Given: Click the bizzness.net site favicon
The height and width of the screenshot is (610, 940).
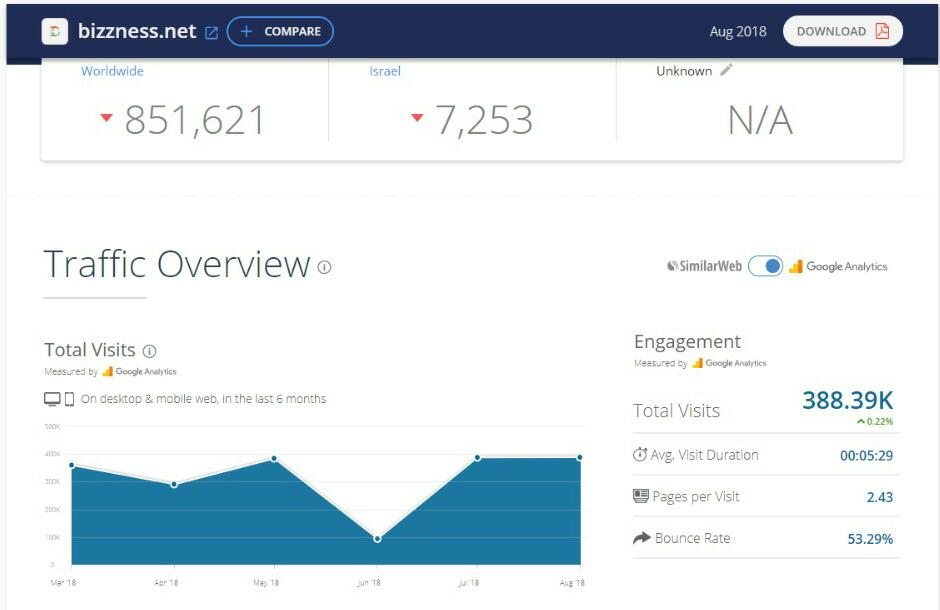Looking at the screenshot, I should (x=55, y=31).
